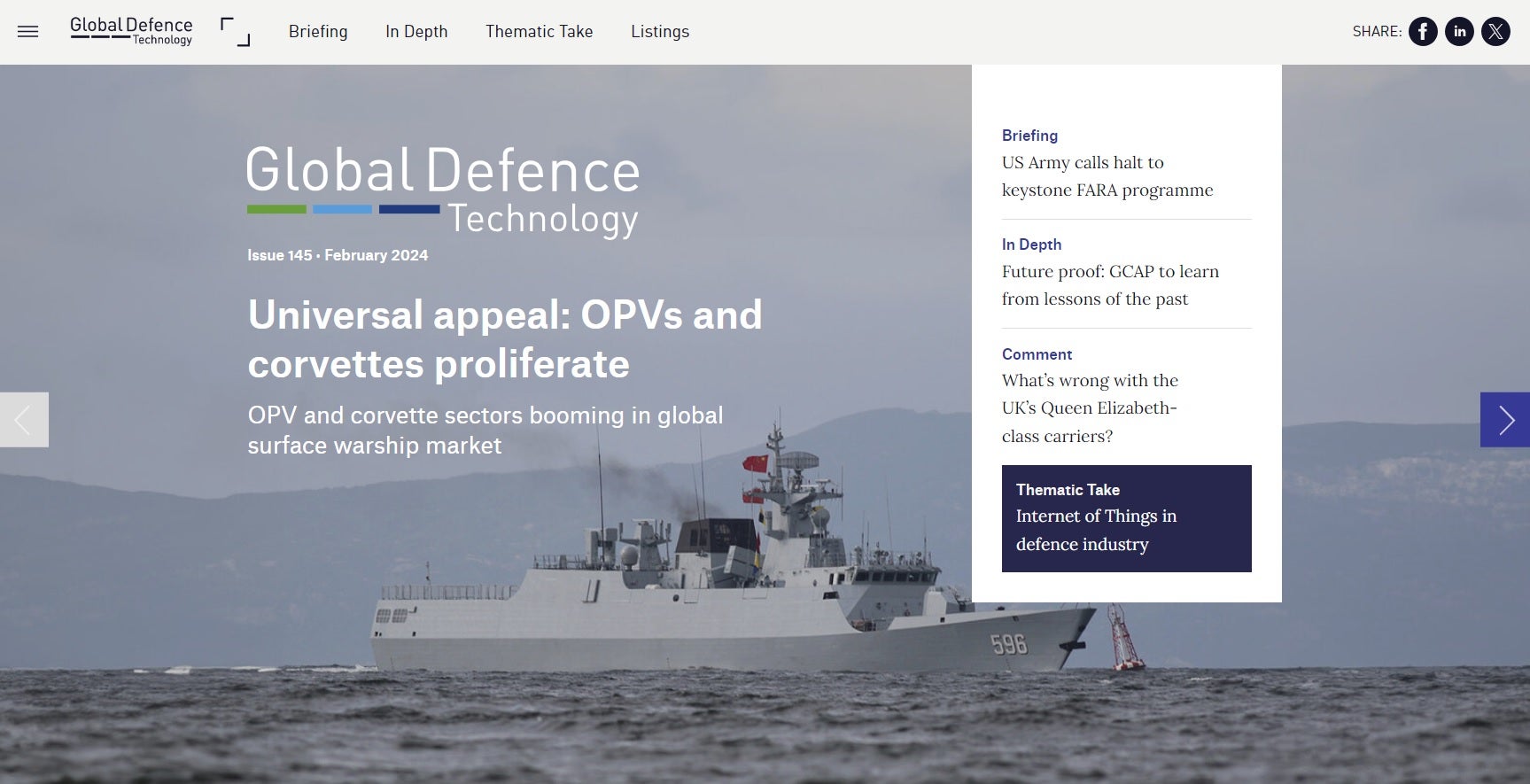Open the In Depth menu item
The height and width of the screenshot is (784, 1530).
tap(416, 32)
